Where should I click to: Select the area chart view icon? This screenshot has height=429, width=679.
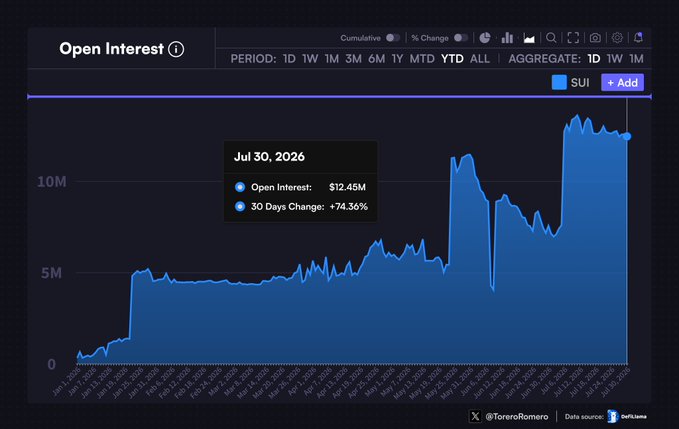529,38
